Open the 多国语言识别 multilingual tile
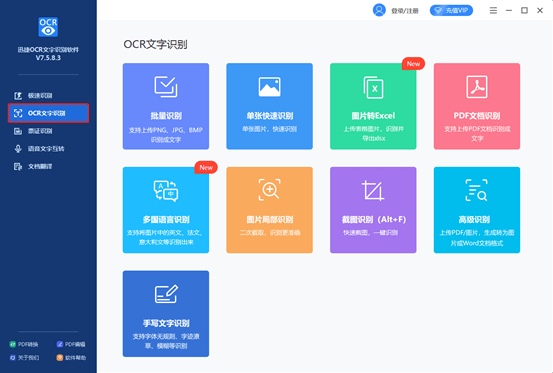 click(166, 210)
